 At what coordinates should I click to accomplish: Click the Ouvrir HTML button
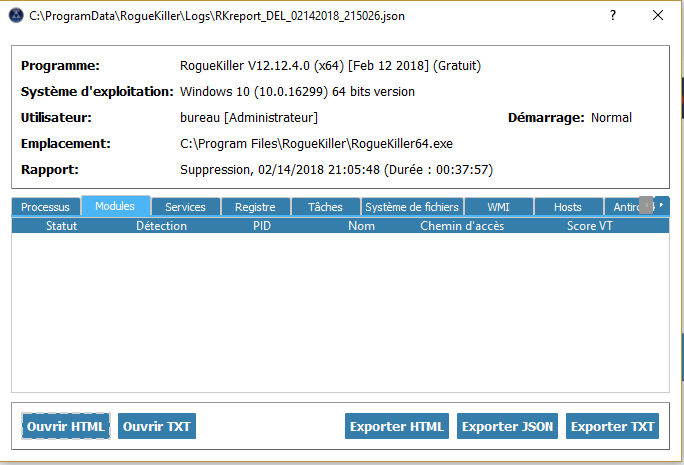pyautogui.click(x=66, y=426)
